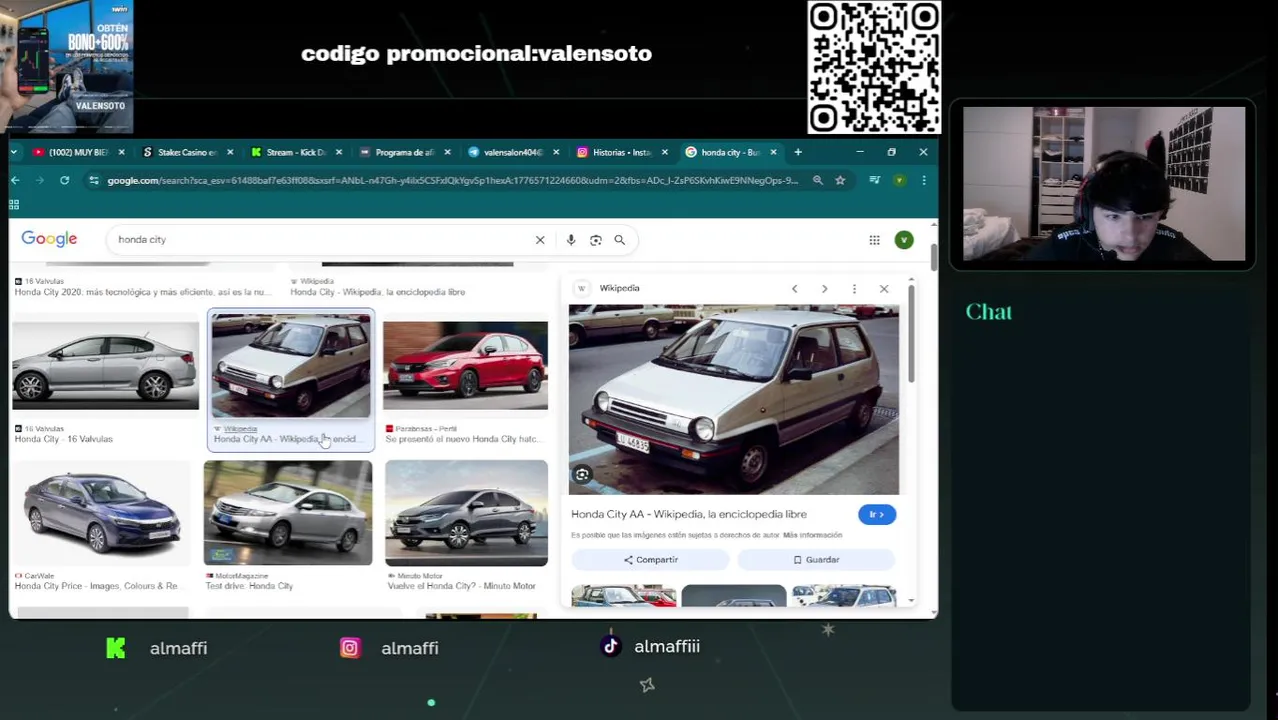Bookmark this page with the star

(840, 180)
